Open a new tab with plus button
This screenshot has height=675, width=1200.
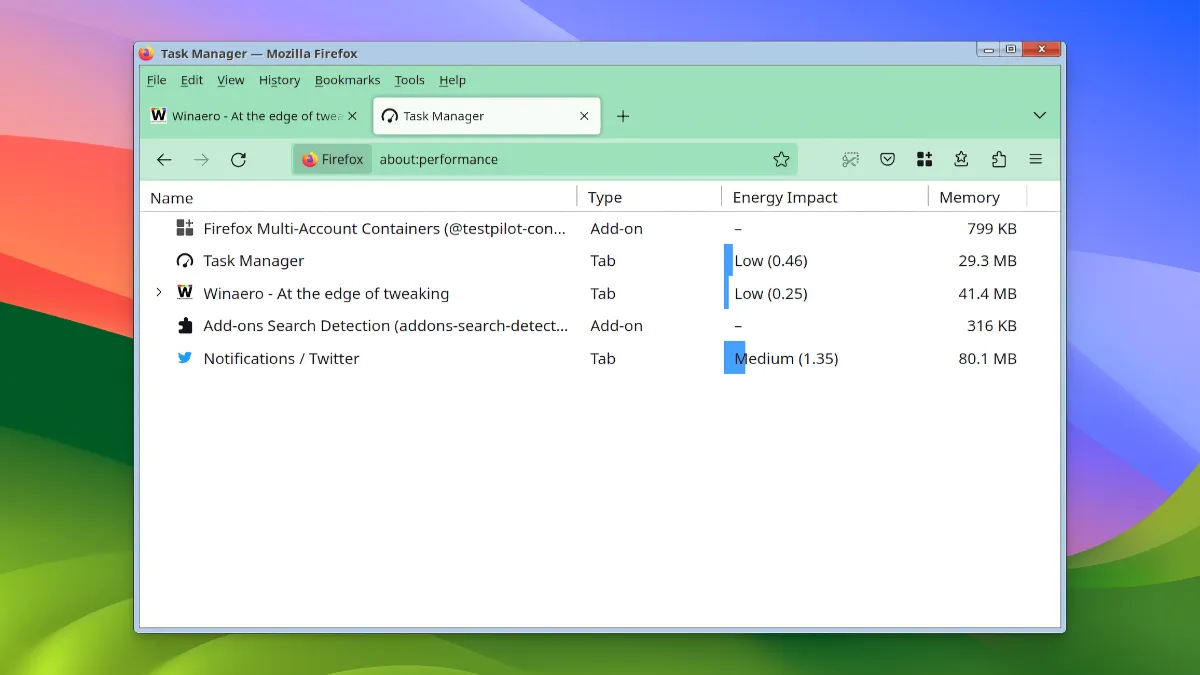pyautogui.click(x=623, y=116)
